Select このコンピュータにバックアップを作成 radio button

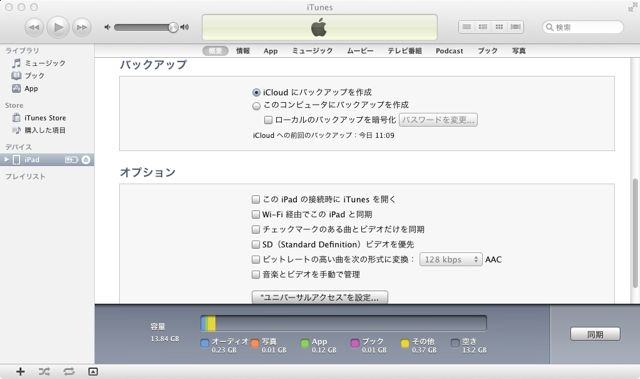pos(256,106)
